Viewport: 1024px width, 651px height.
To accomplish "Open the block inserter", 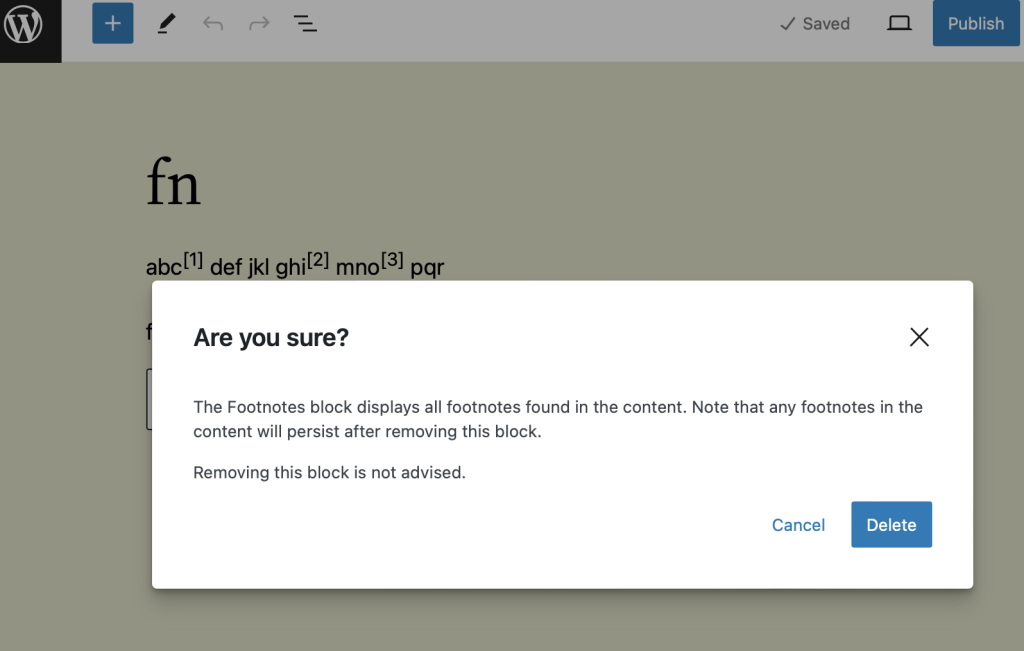I will click(x=112, y=23).
